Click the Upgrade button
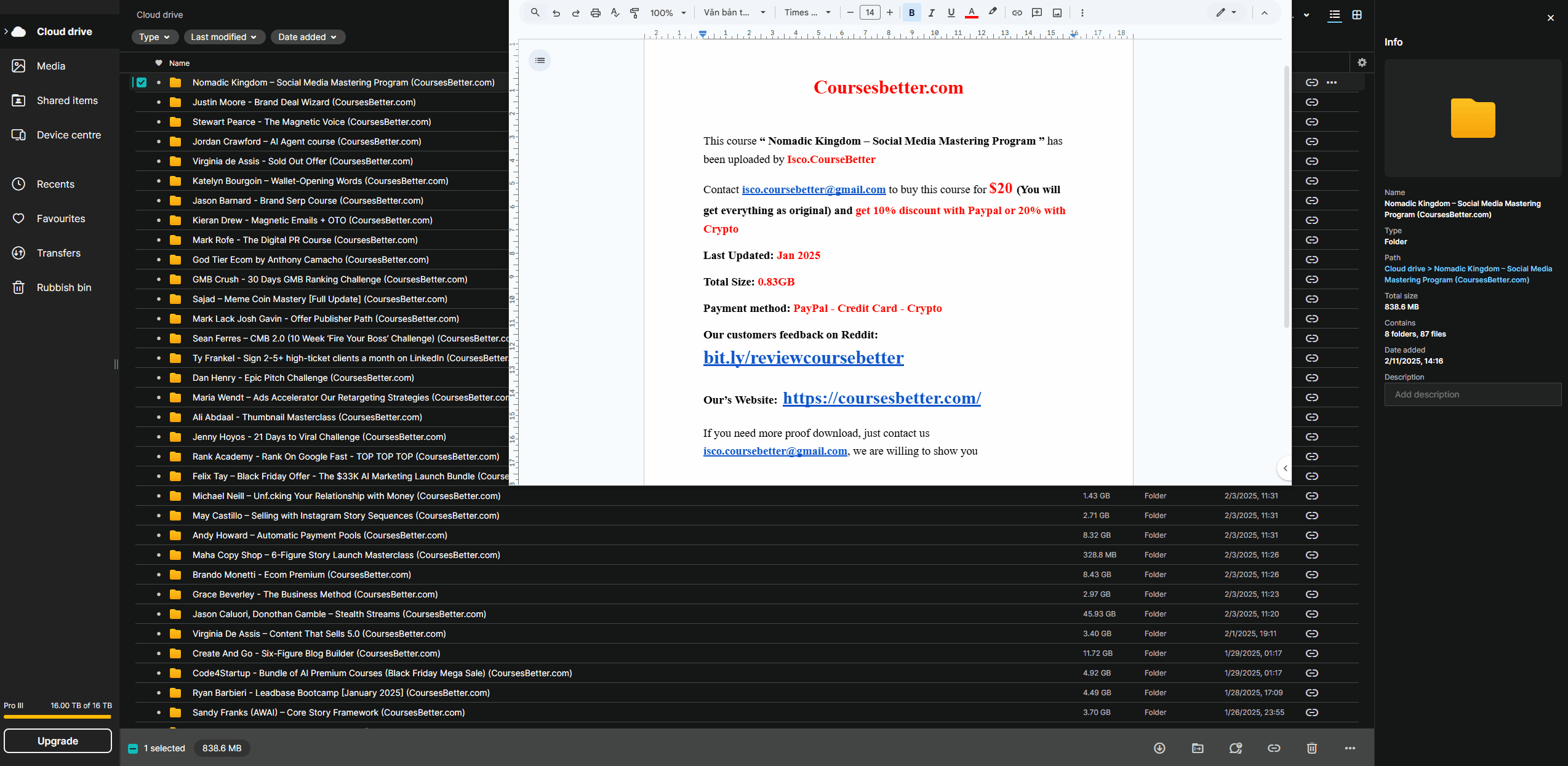Image resolution: width=1568 pixels, height=766 pixels. tap(58, 741)
